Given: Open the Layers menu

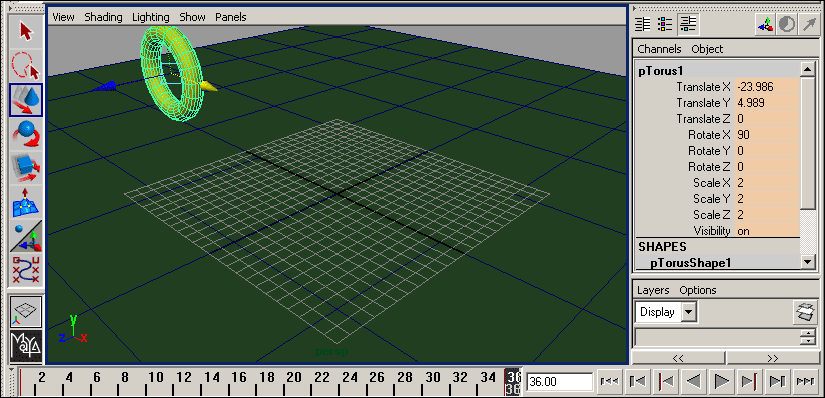Looking at the screenshot, I should click(x=653, y=290).
